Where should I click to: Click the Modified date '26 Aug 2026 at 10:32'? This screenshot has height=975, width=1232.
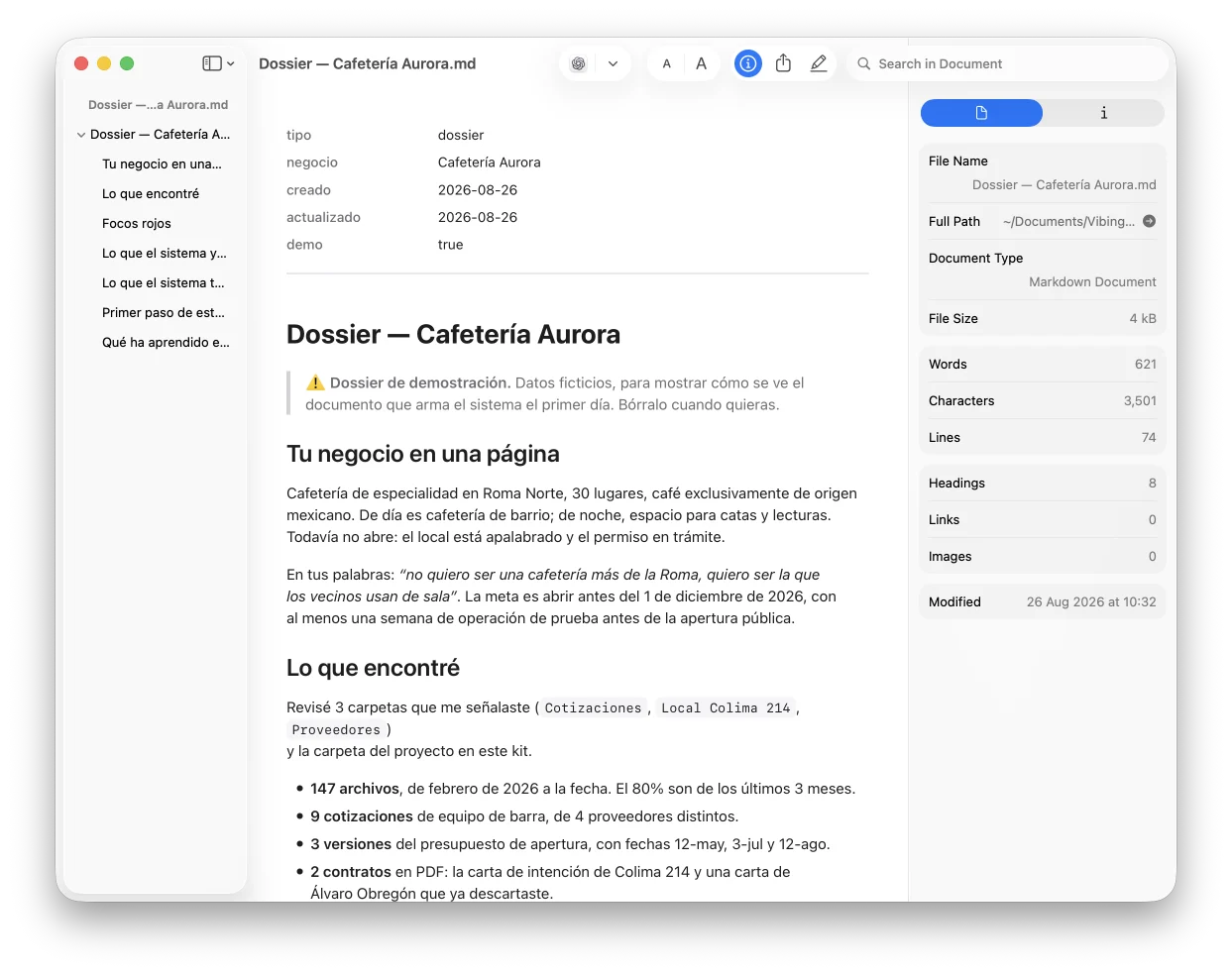1091,601
